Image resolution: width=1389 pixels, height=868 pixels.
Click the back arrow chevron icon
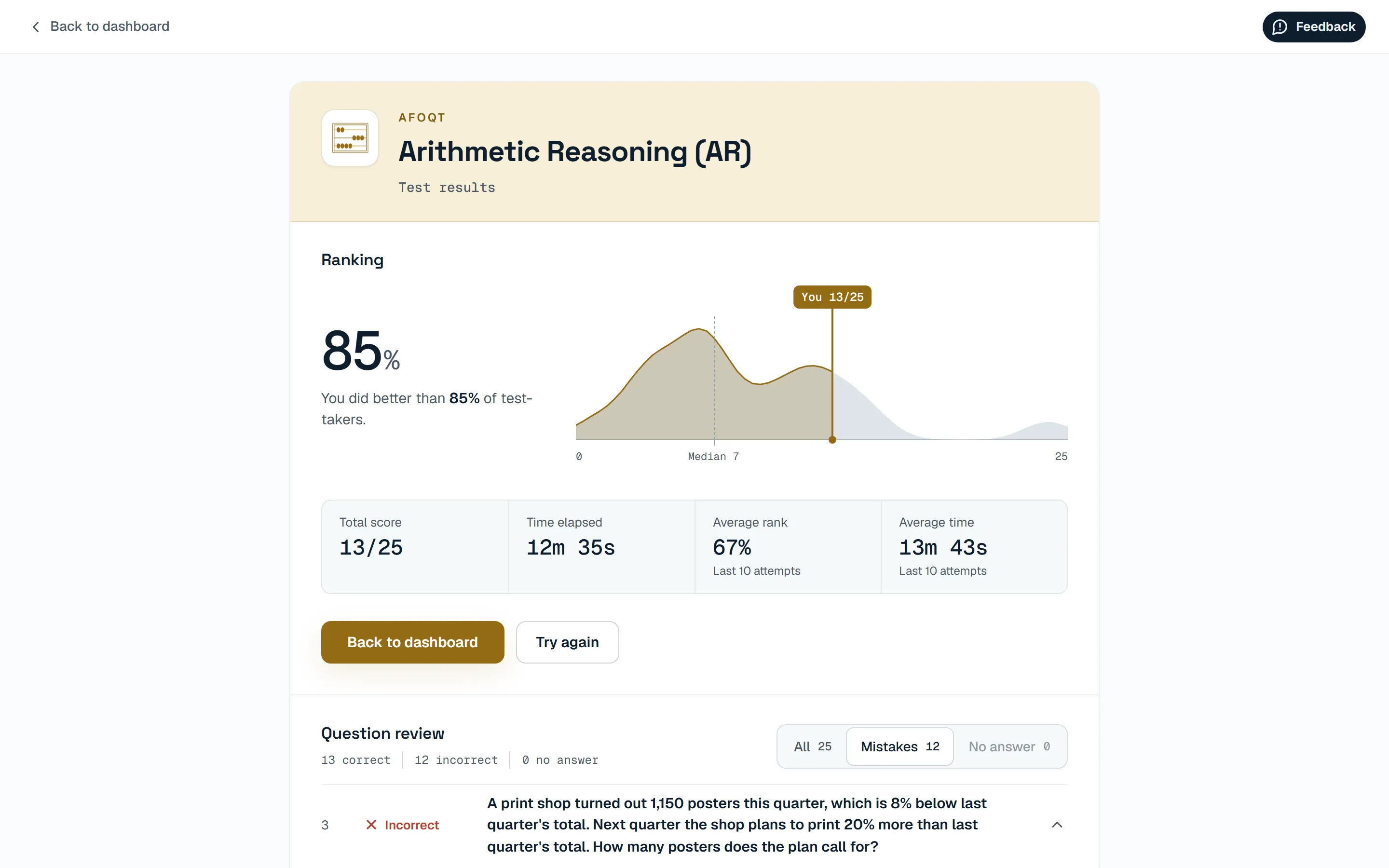tap(36, 27)
